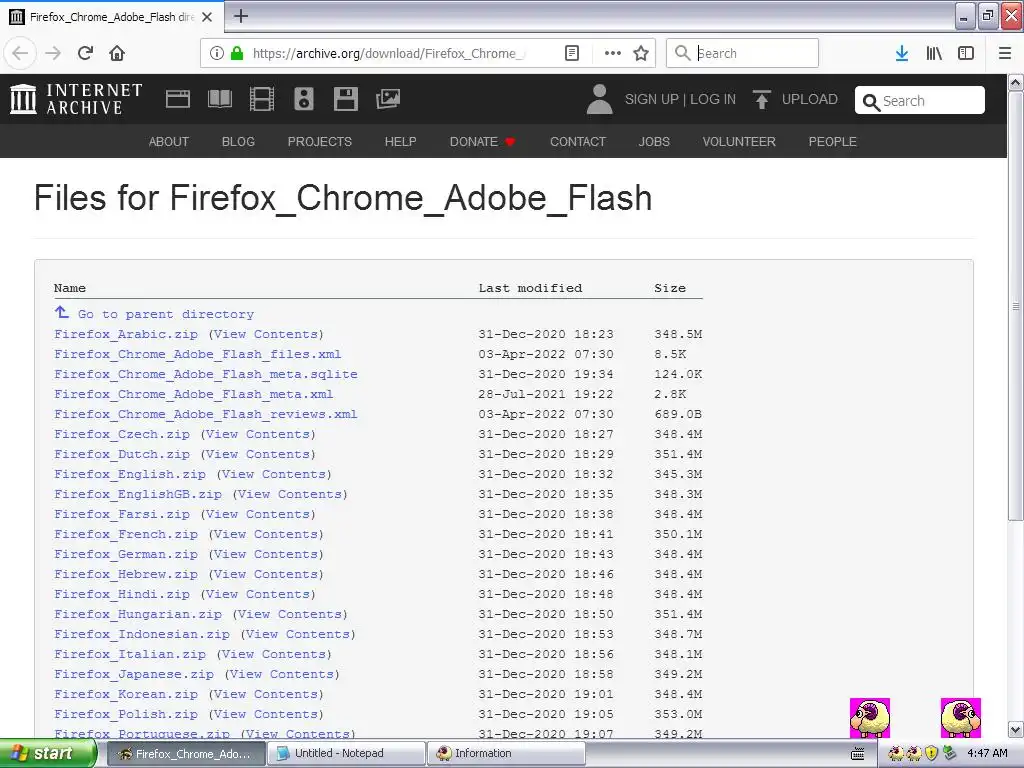Click the UPLOAD arrow icon
Screen dimensions: 1024x768
(x=761, y=99)
